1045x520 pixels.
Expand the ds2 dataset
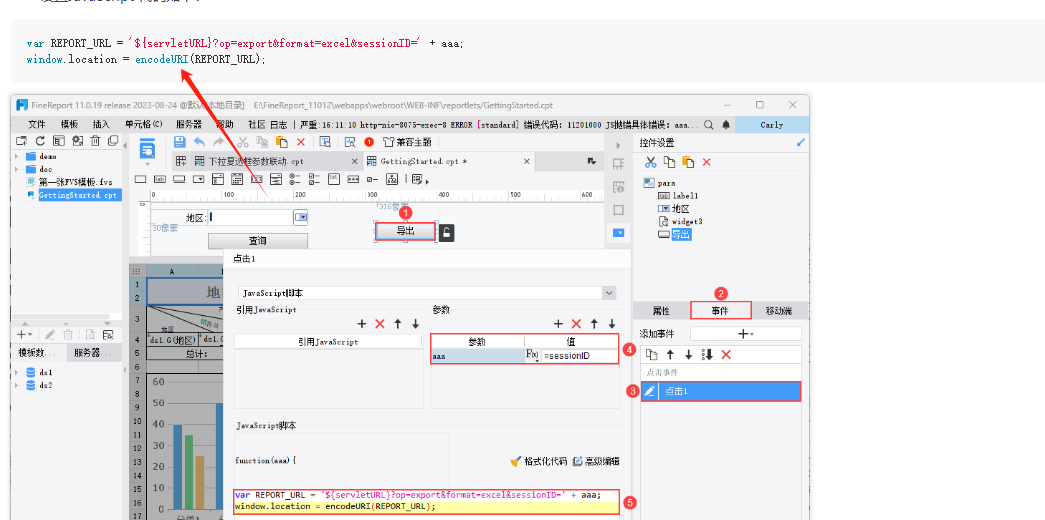17,385
